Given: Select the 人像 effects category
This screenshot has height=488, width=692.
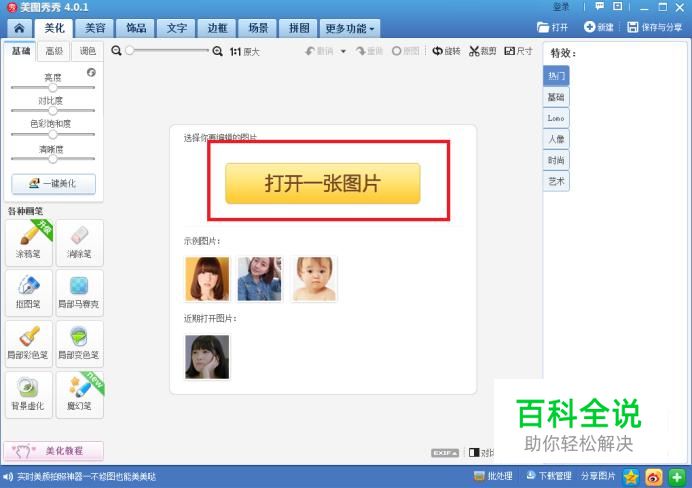Looking at the screenshot, I should 556,139.
